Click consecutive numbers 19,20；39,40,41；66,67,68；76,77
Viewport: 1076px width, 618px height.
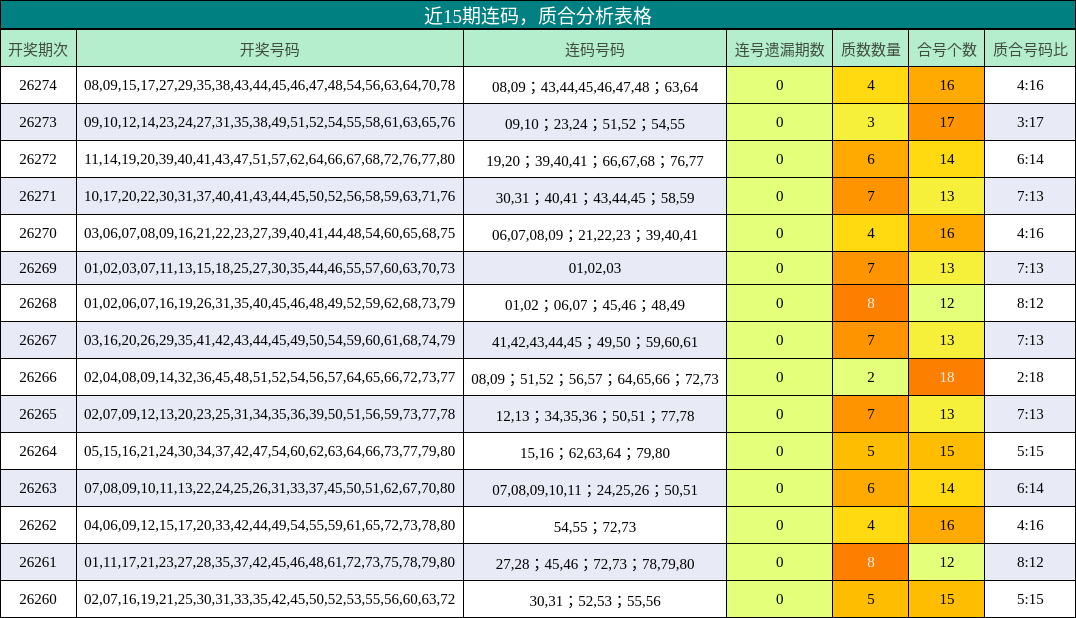click(x=595, y=161)
